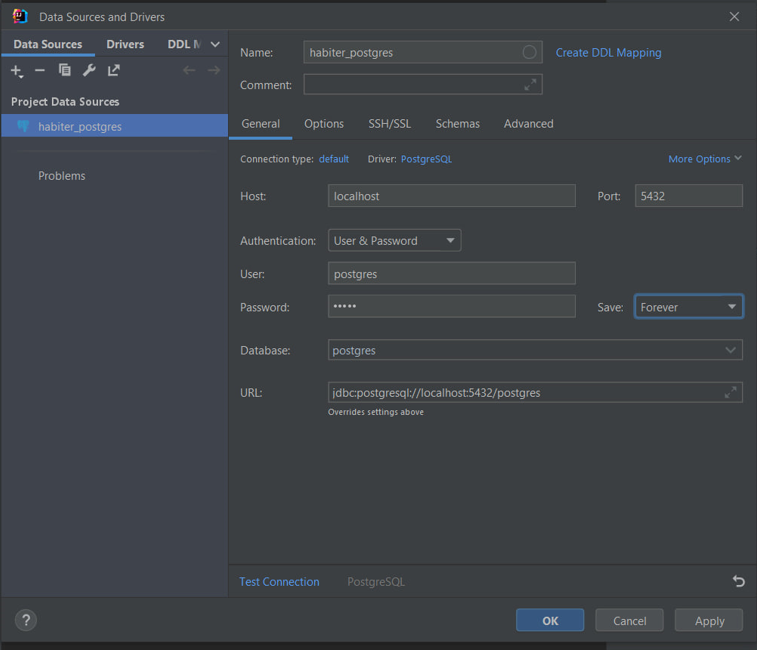The width and height of the screenshot is (757, 650).
Task: Duplicate the selected data source
Action: [65, 71]
